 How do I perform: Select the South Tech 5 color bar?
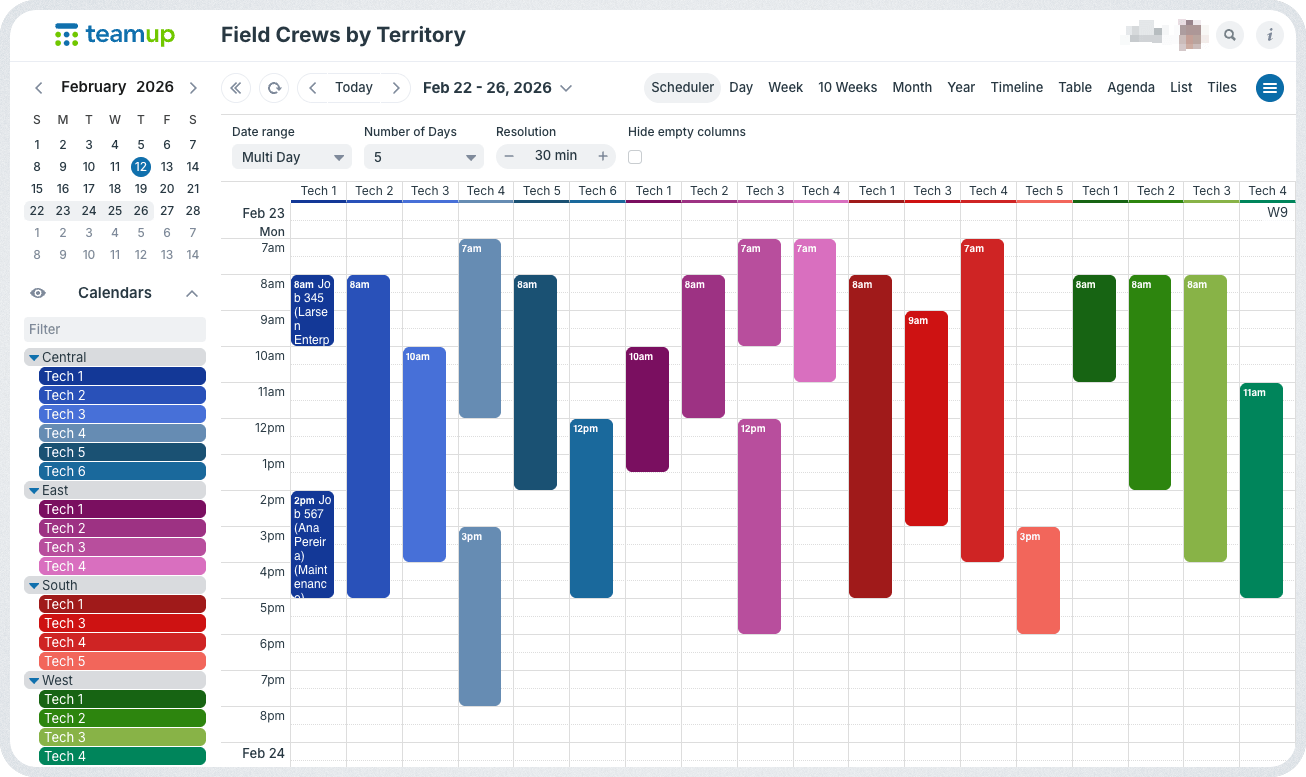pyautogui.click(x=122, y=661)
